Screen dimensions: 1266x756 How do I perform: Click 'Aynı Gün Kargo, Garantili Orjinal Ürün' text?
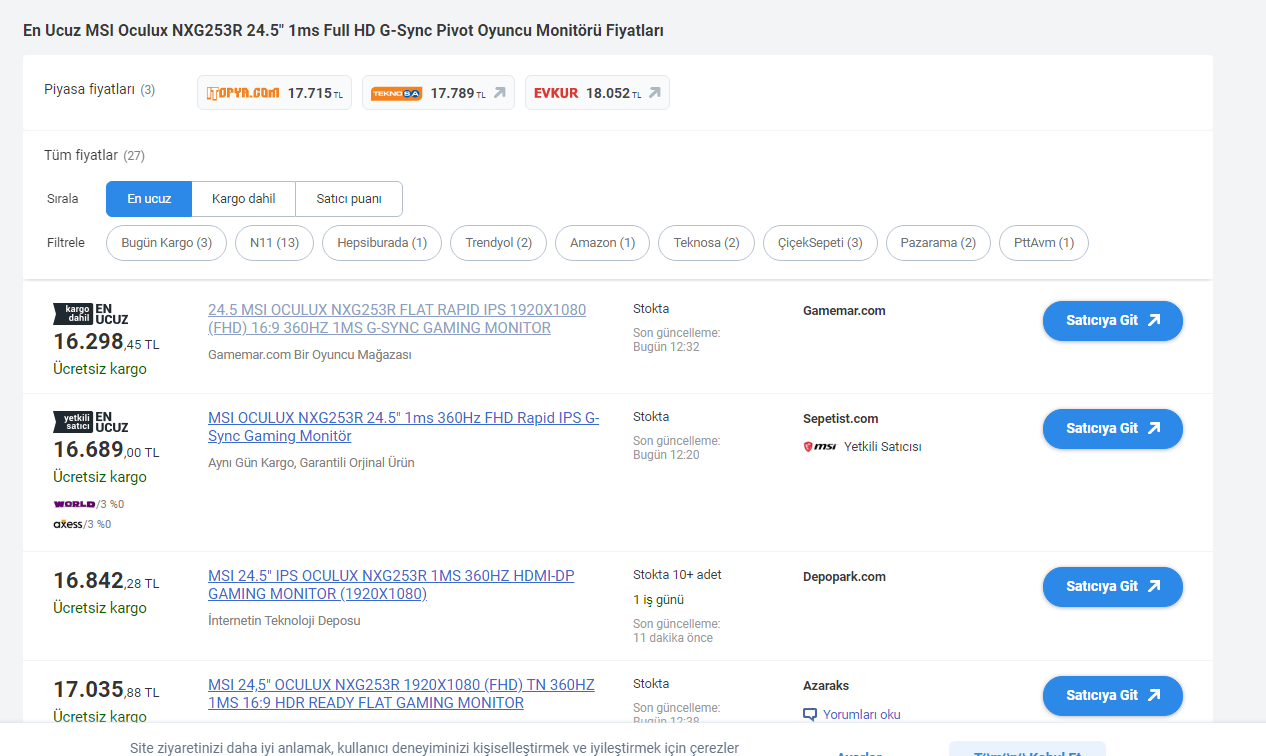click(311, 463)
